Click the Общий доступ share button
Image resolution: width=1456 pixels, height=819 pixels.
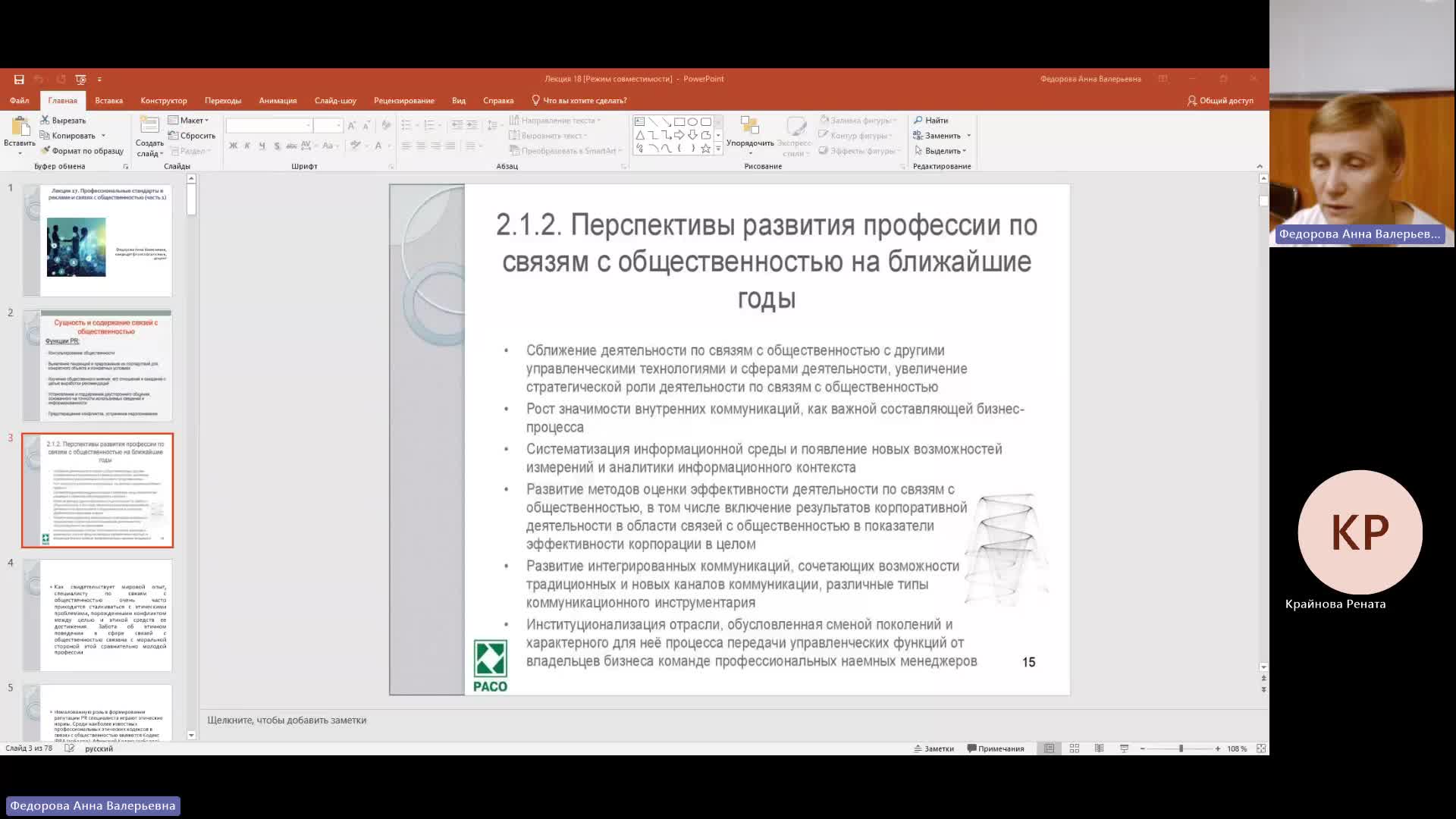pyautogui.click(x=1220, y=100)
